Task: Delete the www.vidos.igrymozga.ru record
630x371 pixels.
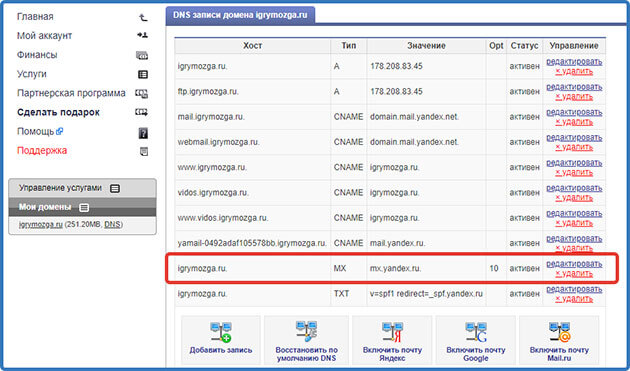Action: pyautogui.click(x=574, y=223)
